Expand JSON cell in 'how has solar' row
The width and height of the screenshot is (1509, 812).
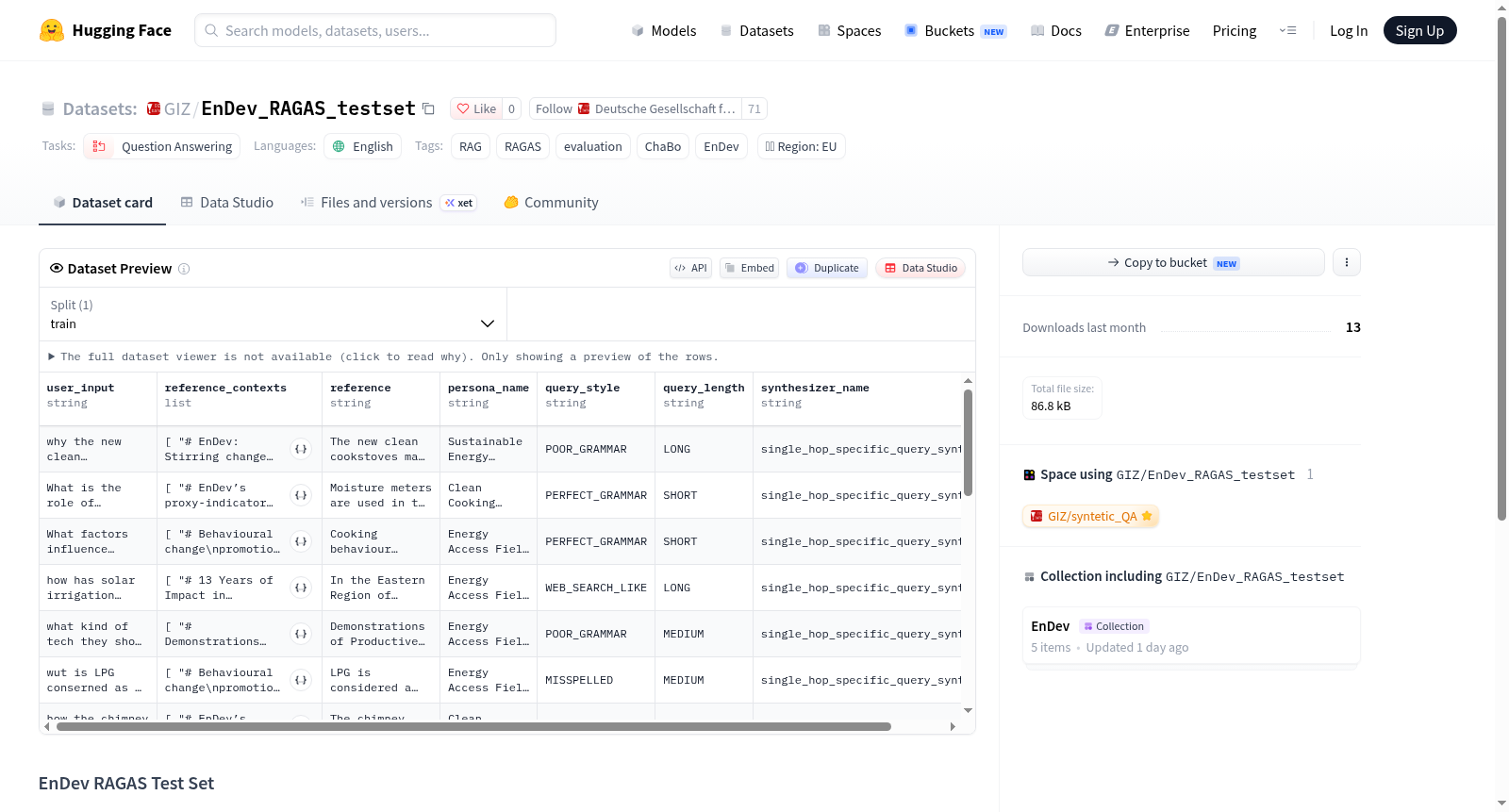point(301,588)
